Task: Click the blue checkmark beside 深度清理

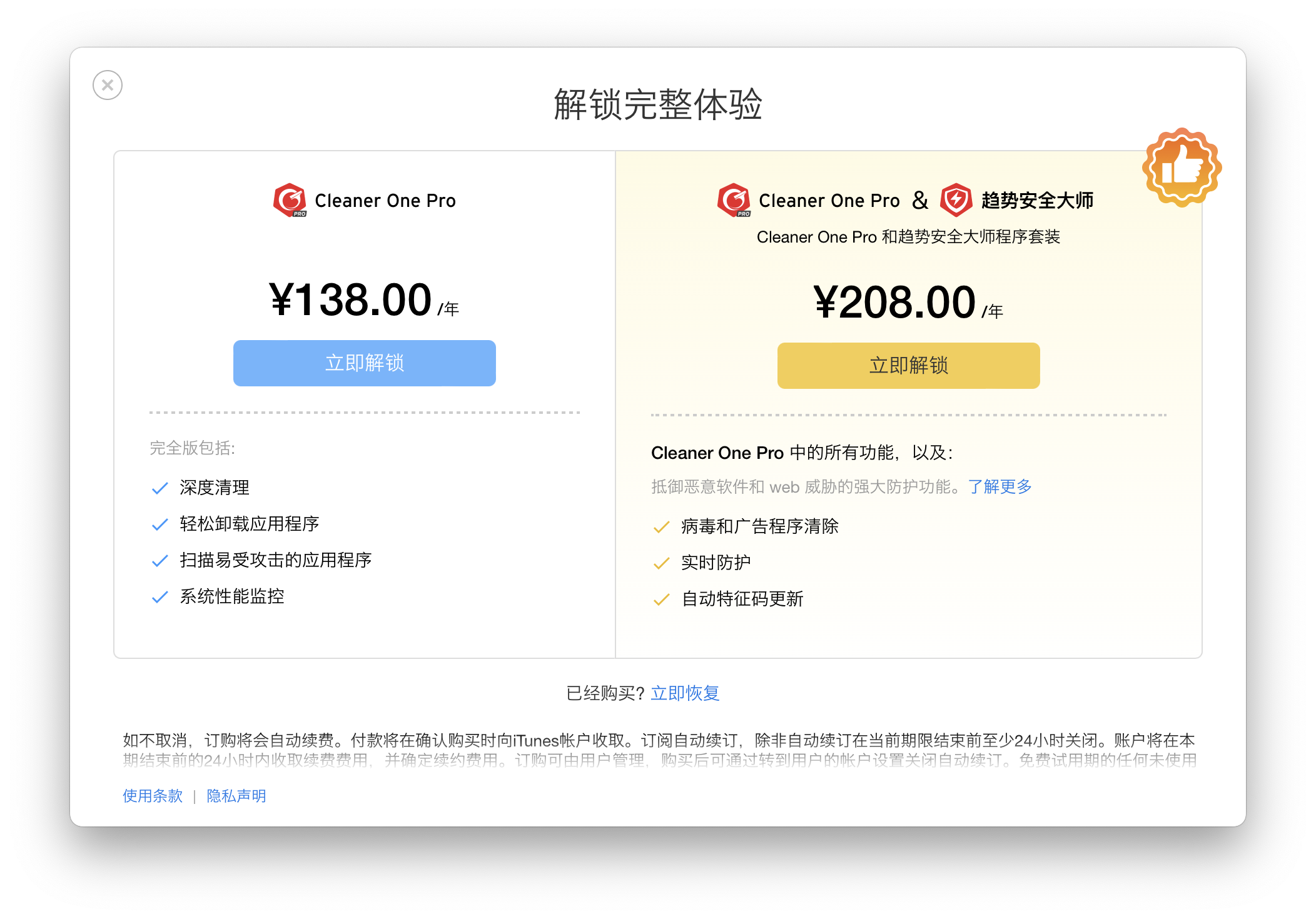Action: coord(160,488)
